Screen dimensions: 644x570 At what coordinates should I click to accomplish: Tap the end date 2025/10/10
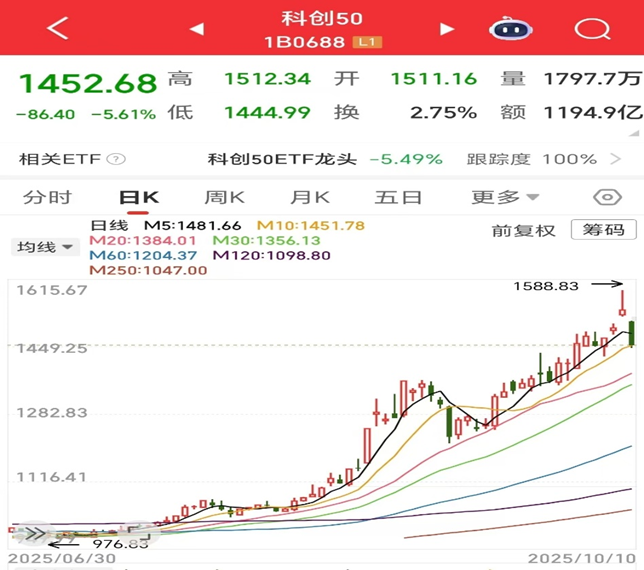[582, 559]
